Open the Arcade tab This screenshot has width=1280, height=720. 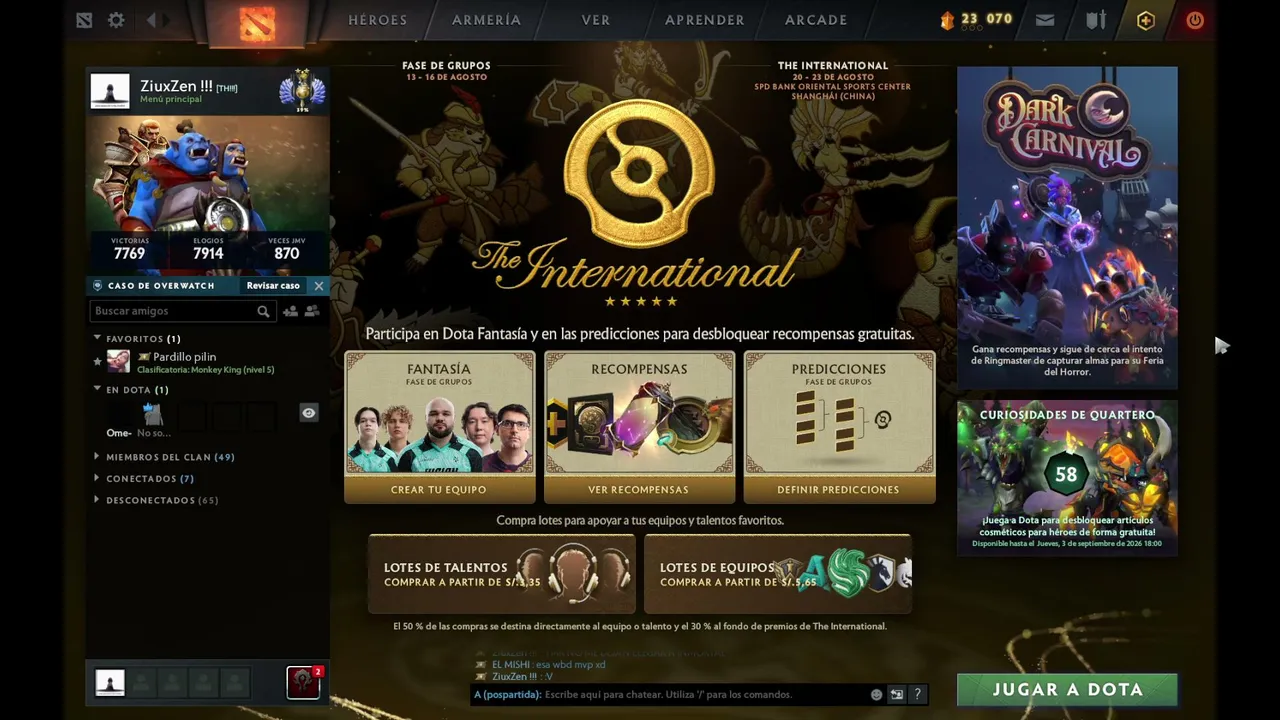(816, 20)
